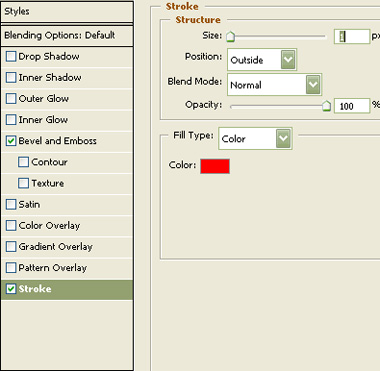Uncheck the Bevel and Emboss checkbox
This screenshot has height=371, width=380.
[x=11, y=141]
